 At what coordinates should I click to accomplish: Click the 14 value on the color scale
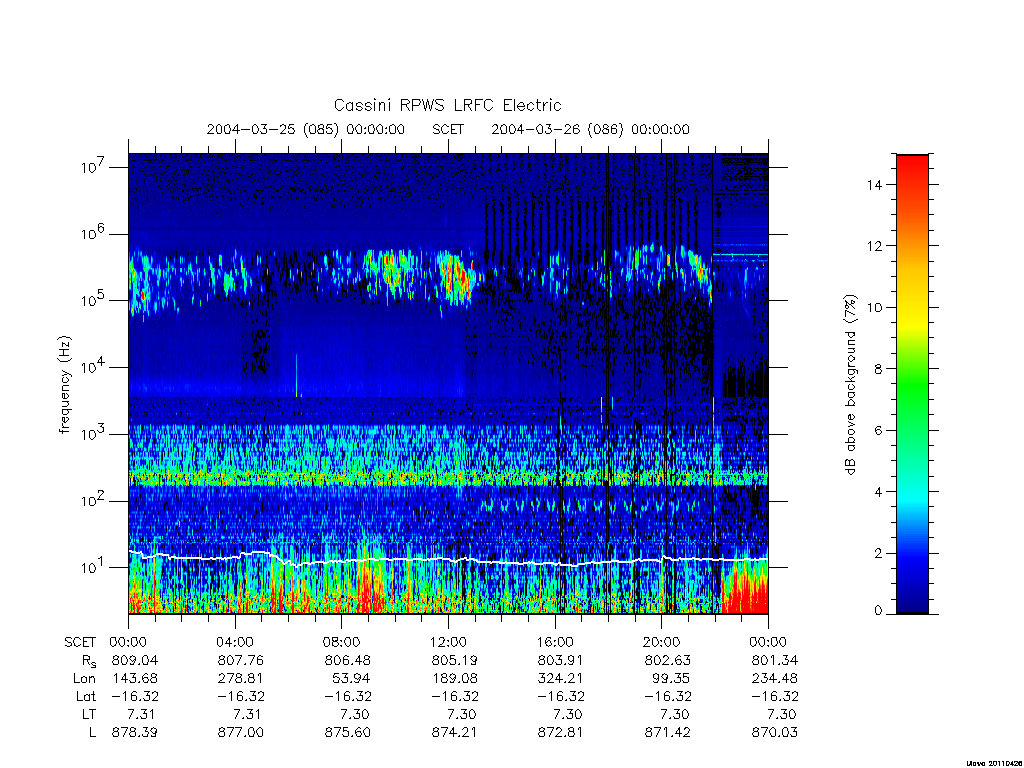pyautogui.click(x=874, y=185)
